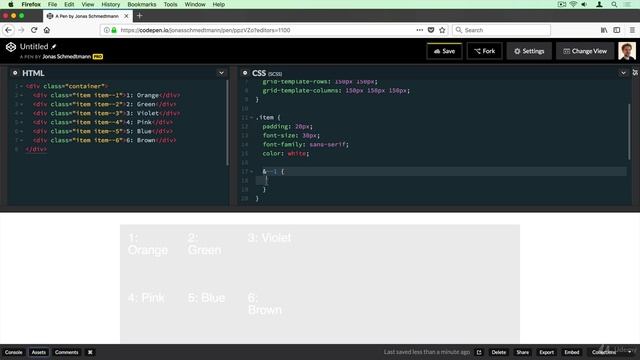Viewport: 640px width, 360px height.
Task: Bookmark this page with star
Action: (442, 30)
